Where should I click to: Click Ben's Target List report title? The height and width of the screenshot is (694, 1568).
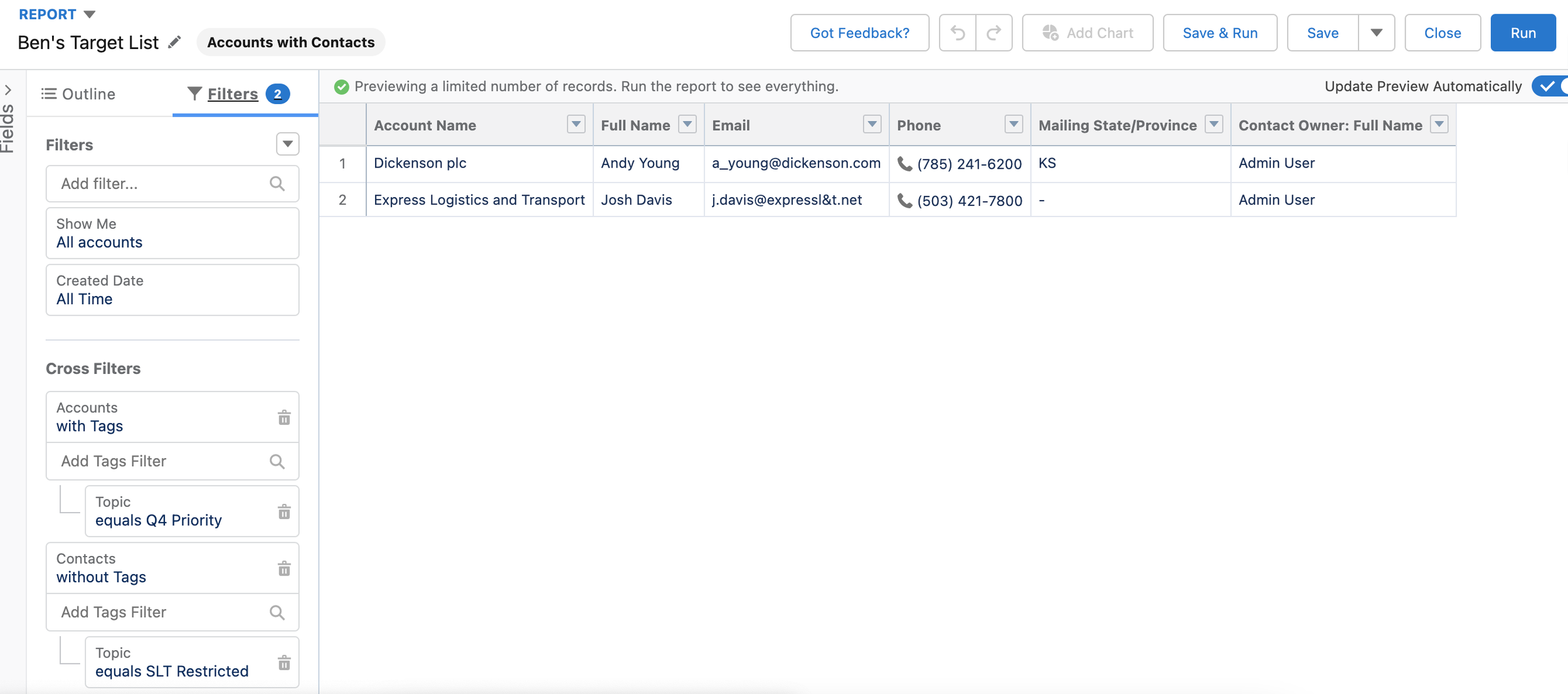[x=88, y=43]
